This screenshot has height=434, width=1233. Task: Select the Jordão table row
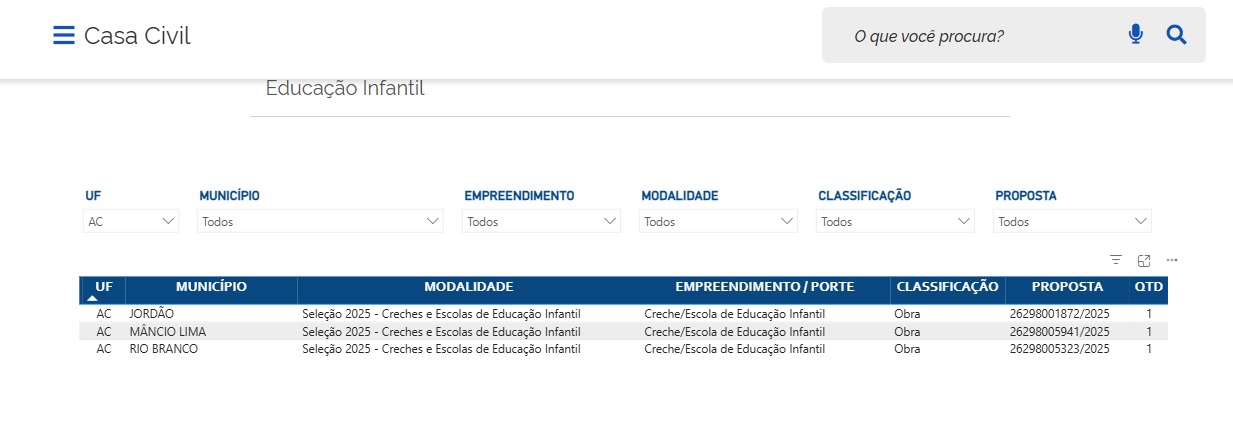click(152, 314)
